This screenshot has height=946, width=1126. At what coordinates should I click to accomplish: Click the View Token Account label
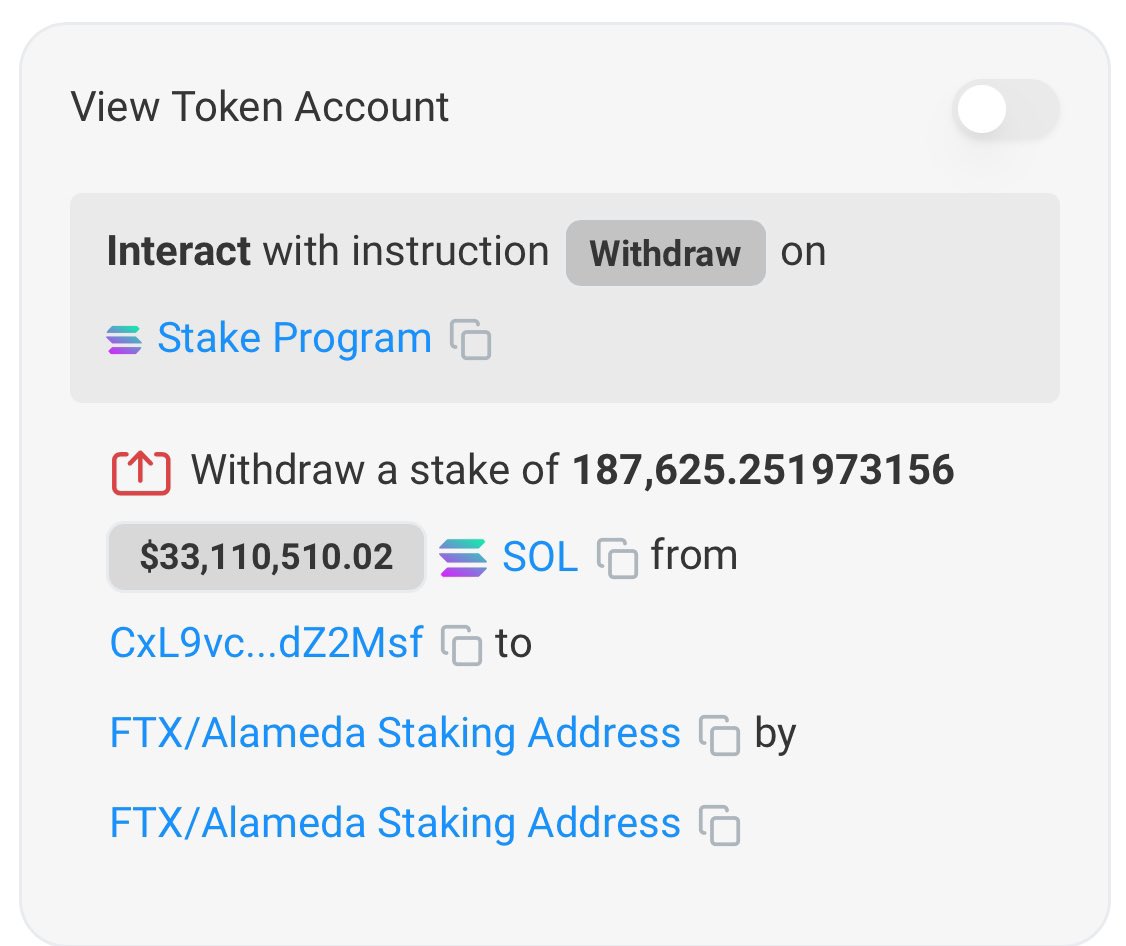tap(260, 108)
